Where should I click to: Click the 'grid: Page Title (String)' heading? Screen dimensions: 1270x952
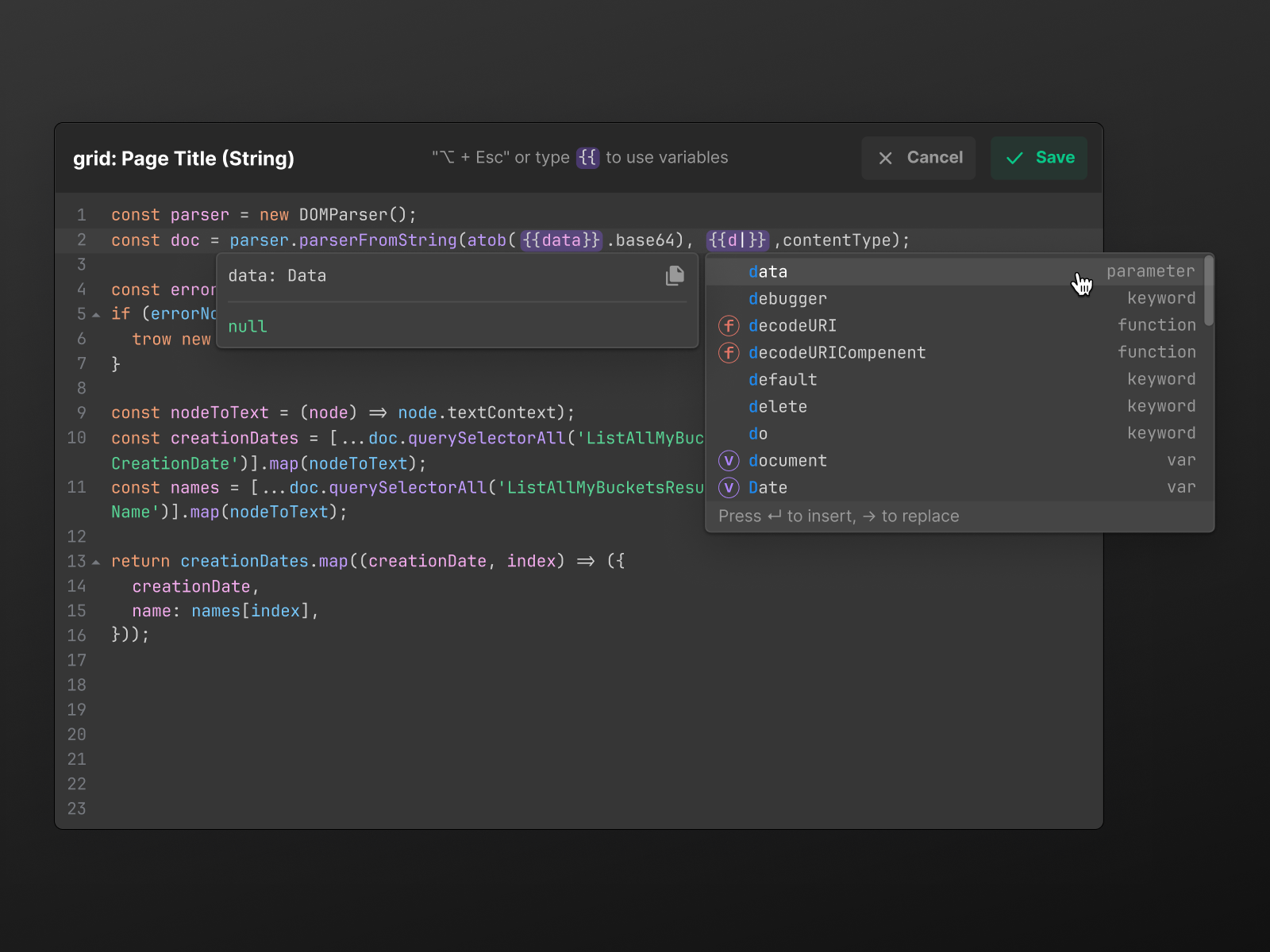point(184,159)
